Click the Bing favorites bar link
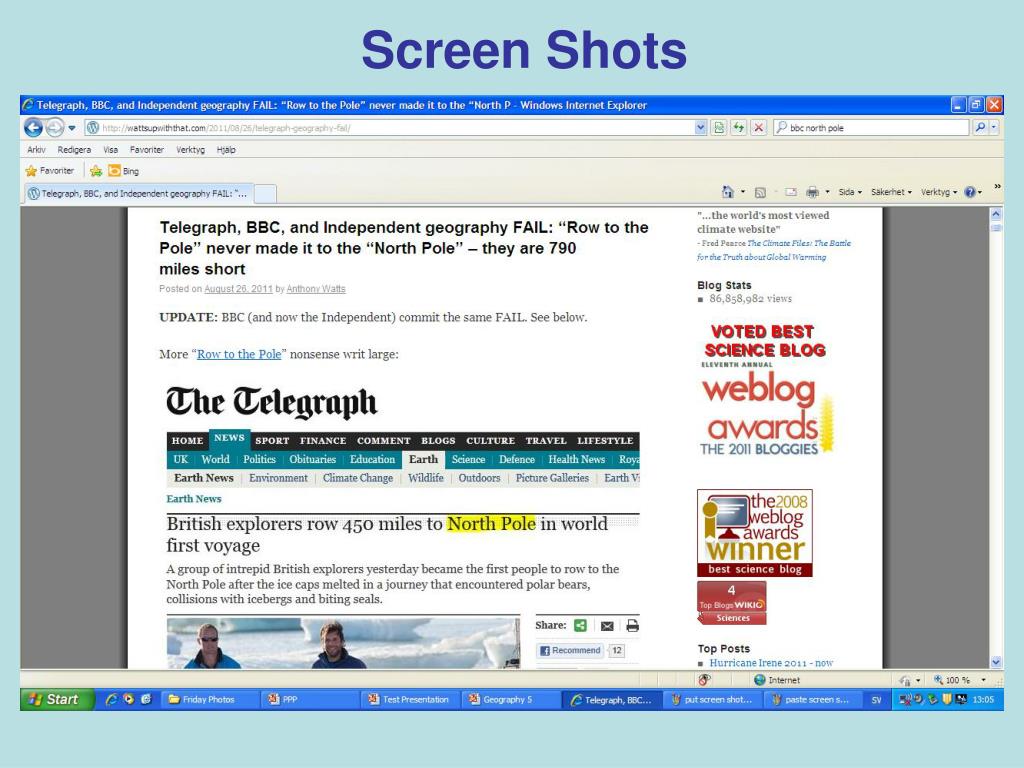1024x768 pixels. (123, 171)
